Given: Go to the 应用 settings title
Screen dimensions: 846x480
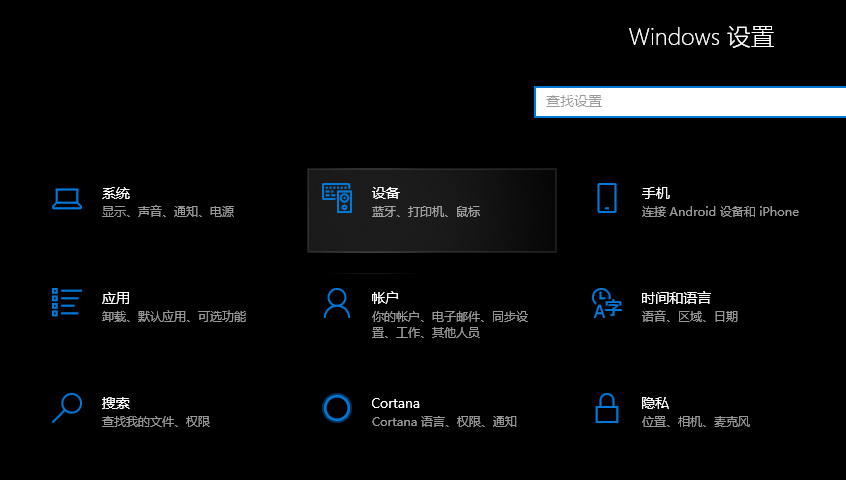Looking at the screenshot, I should point(116,298).
